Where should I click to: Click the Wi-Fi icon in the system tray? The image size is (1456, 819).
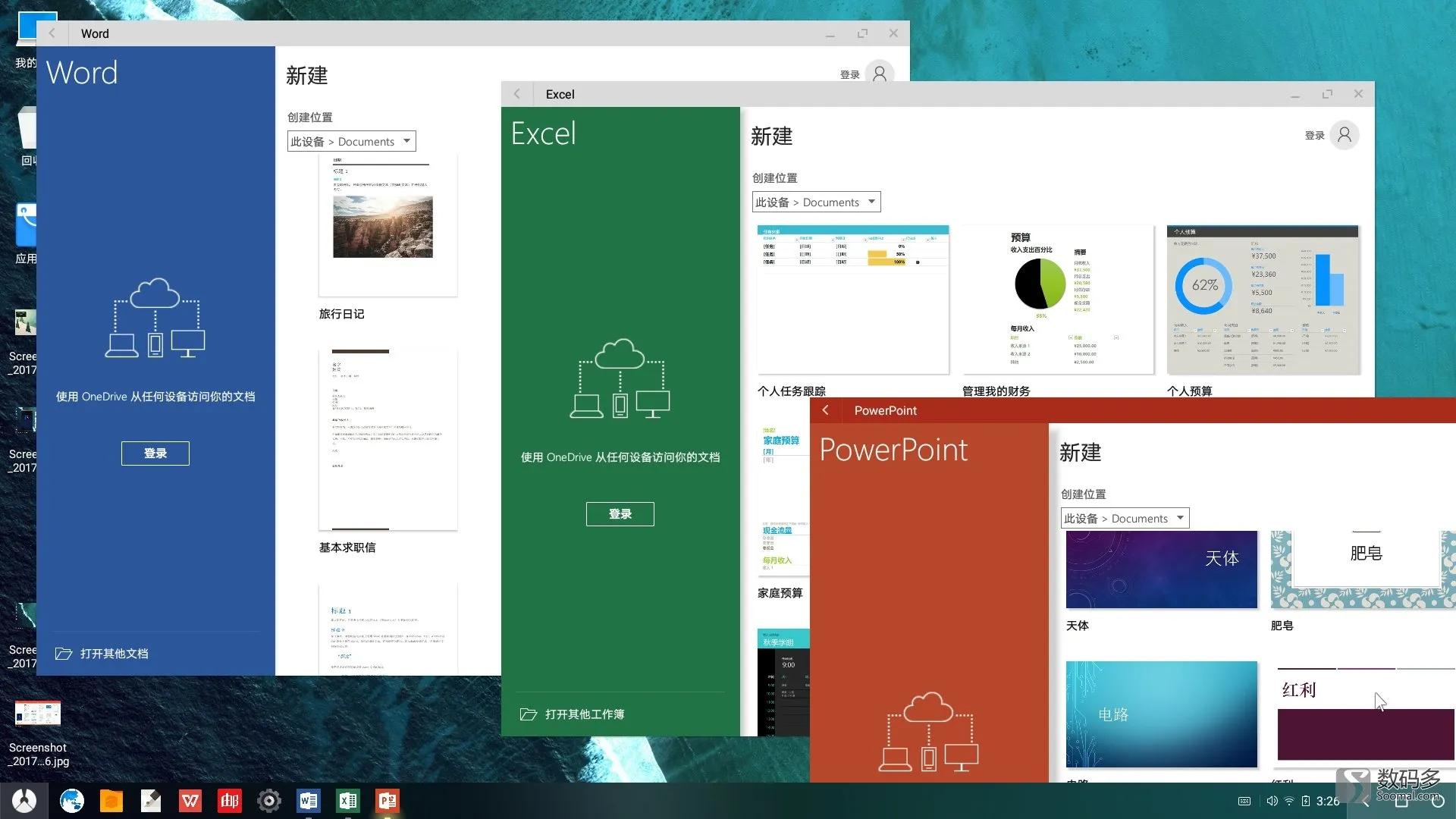(1289, 801)
